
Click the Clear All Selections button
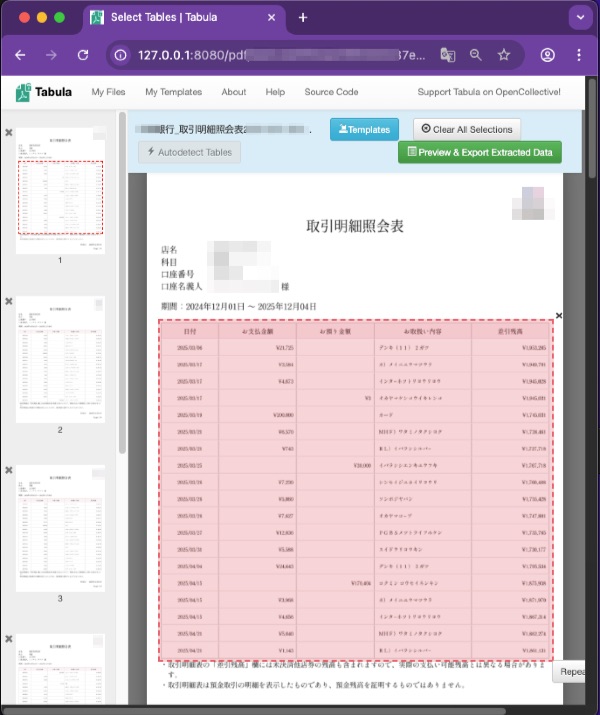(x=466, y=129)
